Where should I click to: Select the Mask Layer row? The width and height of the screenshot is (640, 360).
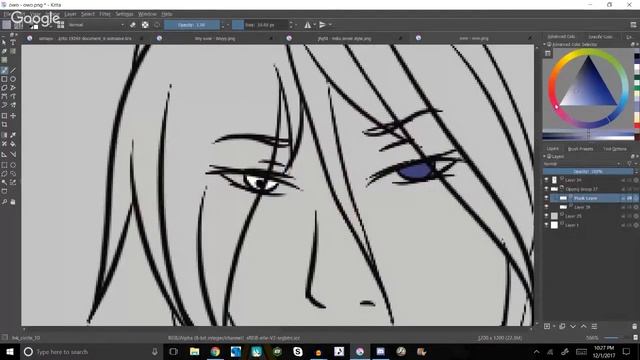[594, 198]
